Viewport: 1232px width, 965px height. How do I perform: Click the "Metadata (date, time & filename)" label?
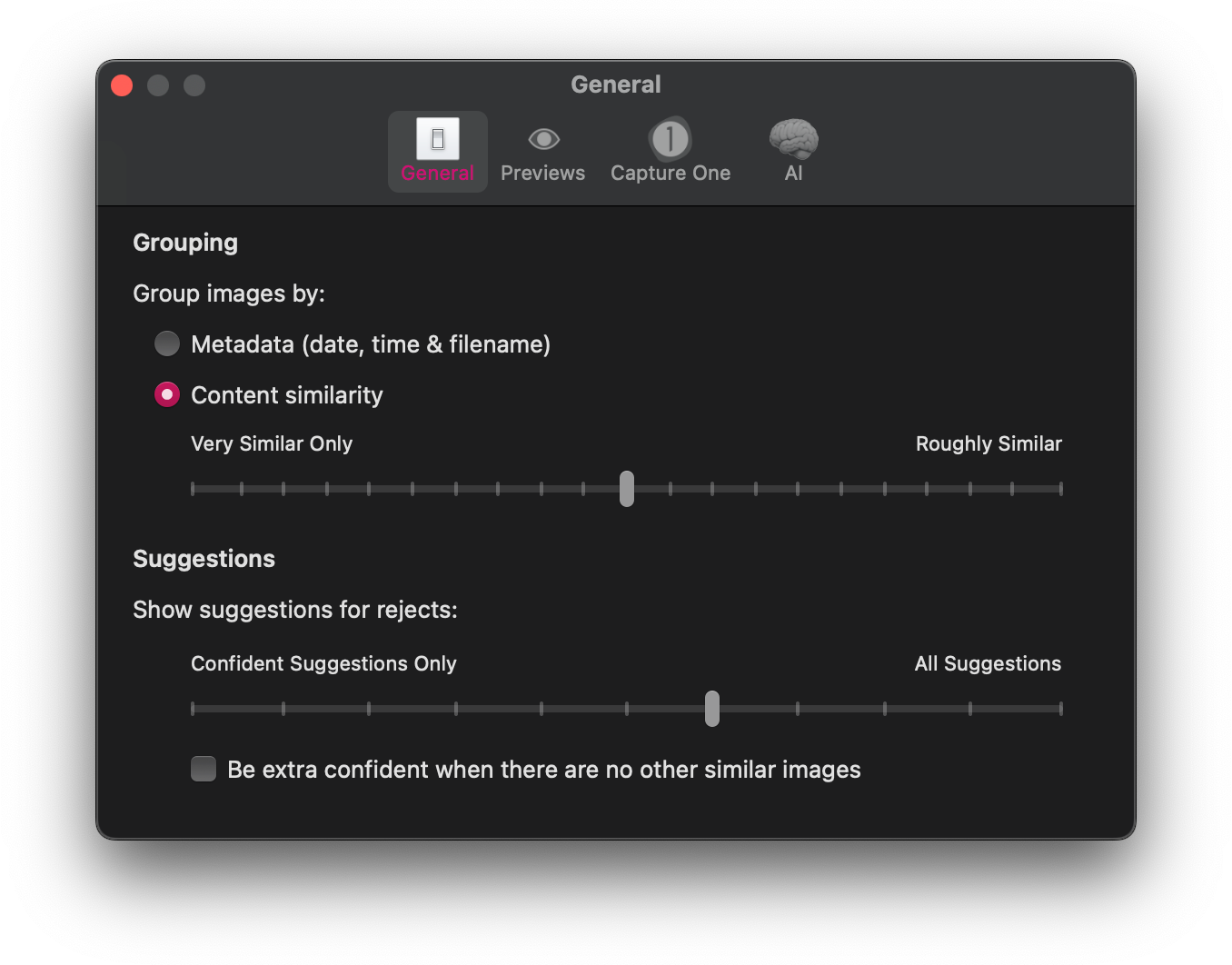(371, 344)
